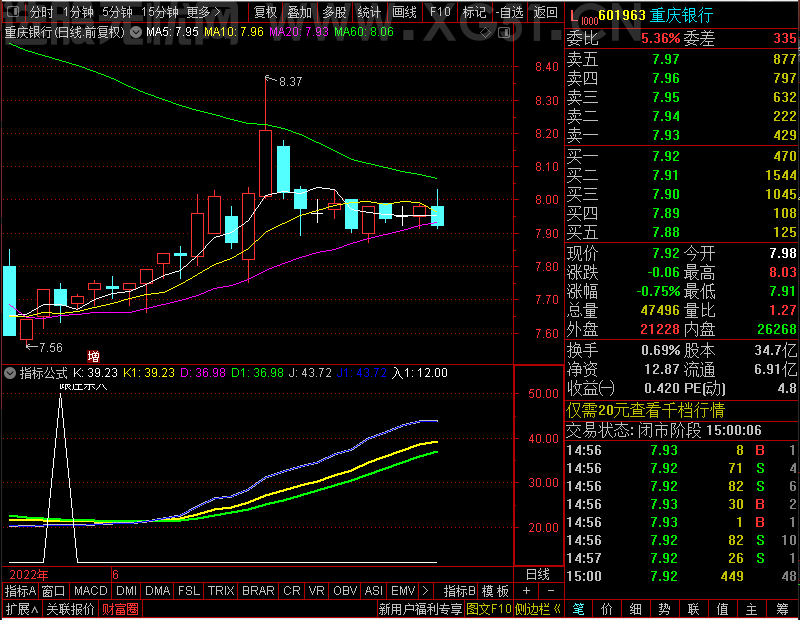The width and height of the screenshot is (800, 620).
Task: Open the 更多 timeframe menu
Action: pyautogui.click(x=203, y=12)
